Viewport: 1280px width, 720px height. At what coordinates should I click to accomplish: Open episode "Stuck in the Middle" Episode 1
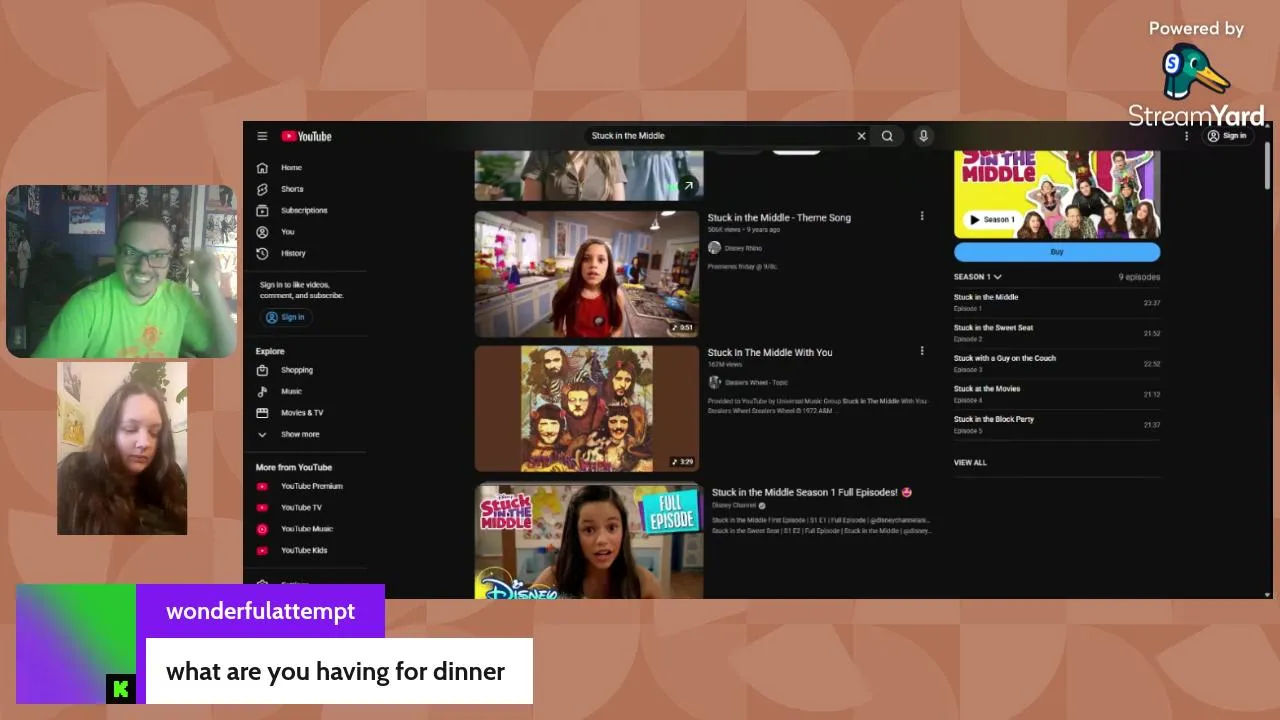[1057, 302]
